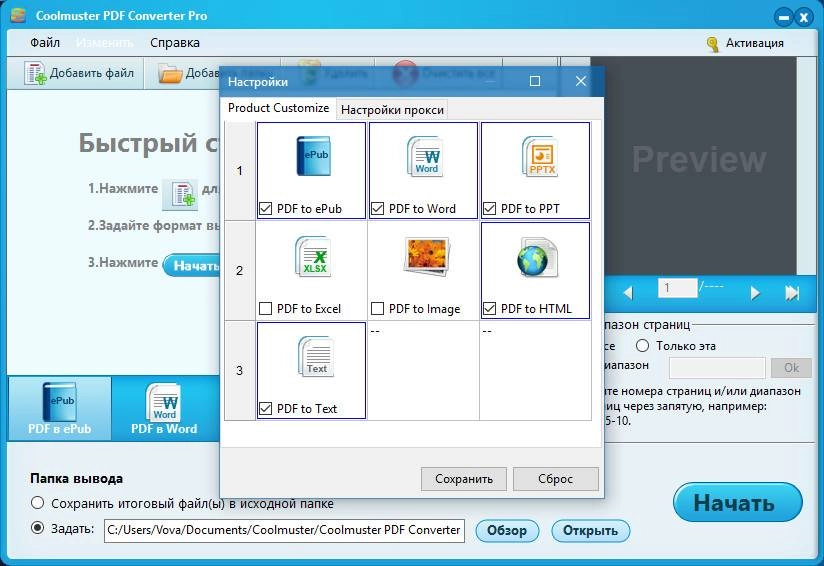Viewport: 824px width, 566px height.
Task: Select row 1 header in settings grid
Action: click(x=240, y=171)
